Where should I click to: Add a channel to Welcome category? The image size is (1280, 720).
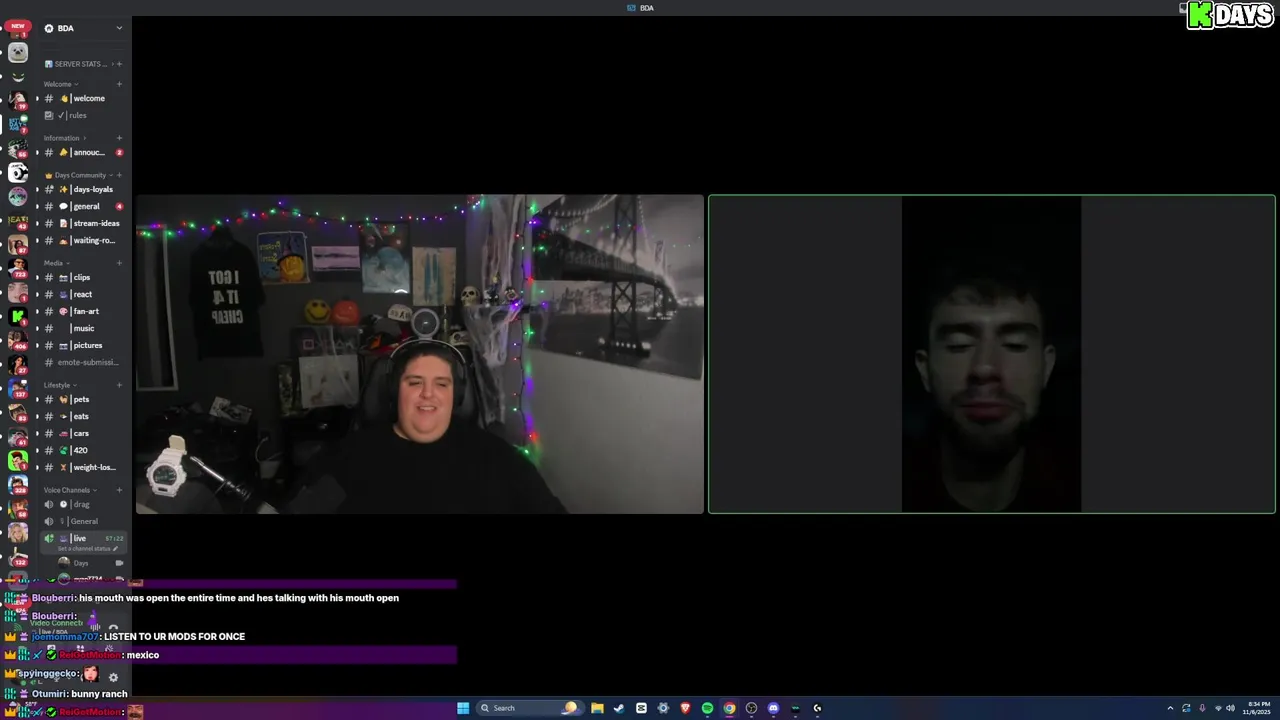tap(119, 84)
